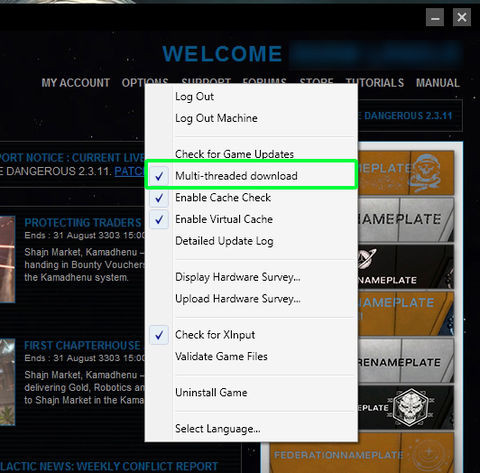The width and height of the screenshot is (480, 473).
Task: Enable Detailed Update Log option
Action: point(251,241)
